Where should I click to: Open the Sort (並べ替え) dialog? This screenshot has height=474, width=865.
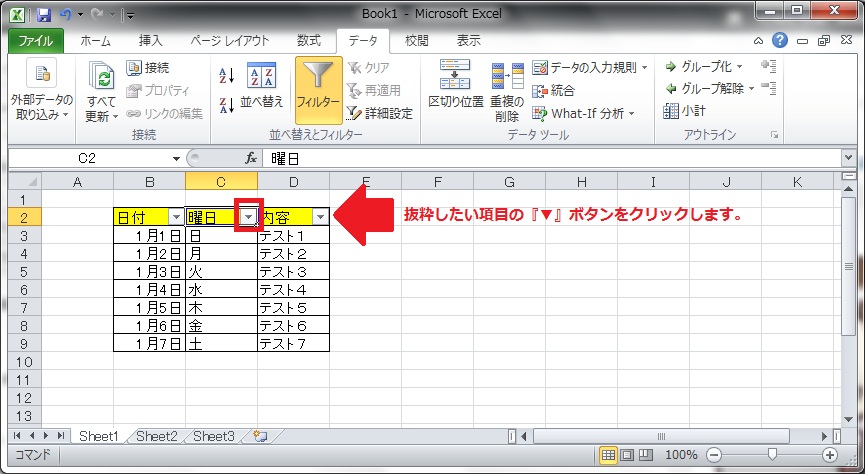pyautogui.click(x=261, y=85)
